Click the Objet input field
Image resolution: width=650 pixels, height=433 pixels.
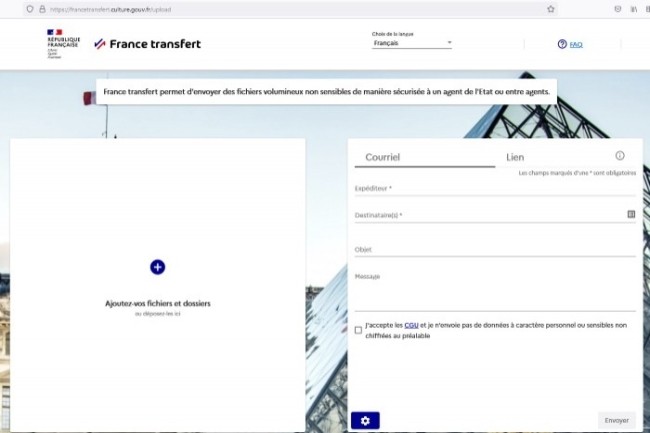(x=494, y=249)
